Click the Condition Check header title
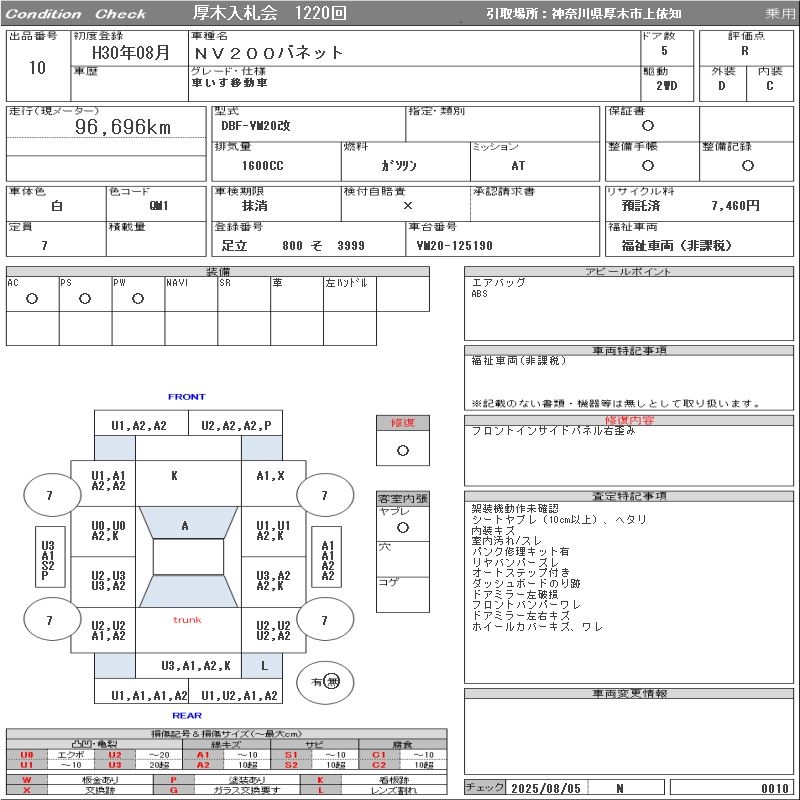This screenshot has height=800, width=800. click(77, 14)
